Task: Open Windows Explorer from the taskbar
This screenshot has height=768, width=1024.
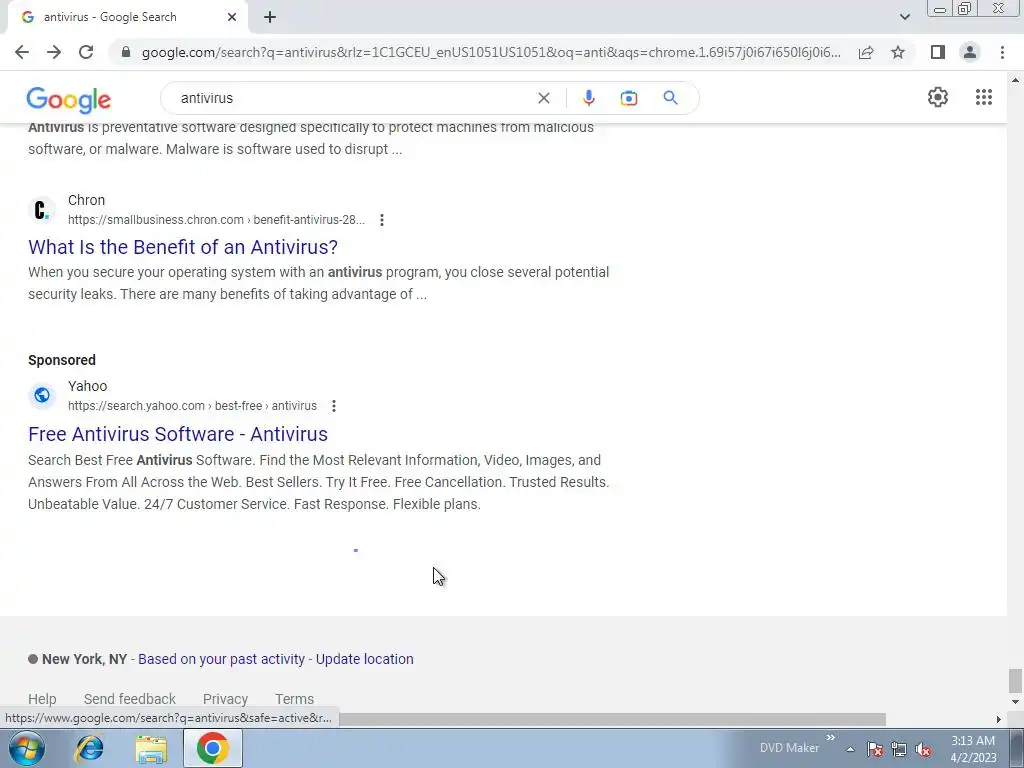Action: click(x=151, y=749)
